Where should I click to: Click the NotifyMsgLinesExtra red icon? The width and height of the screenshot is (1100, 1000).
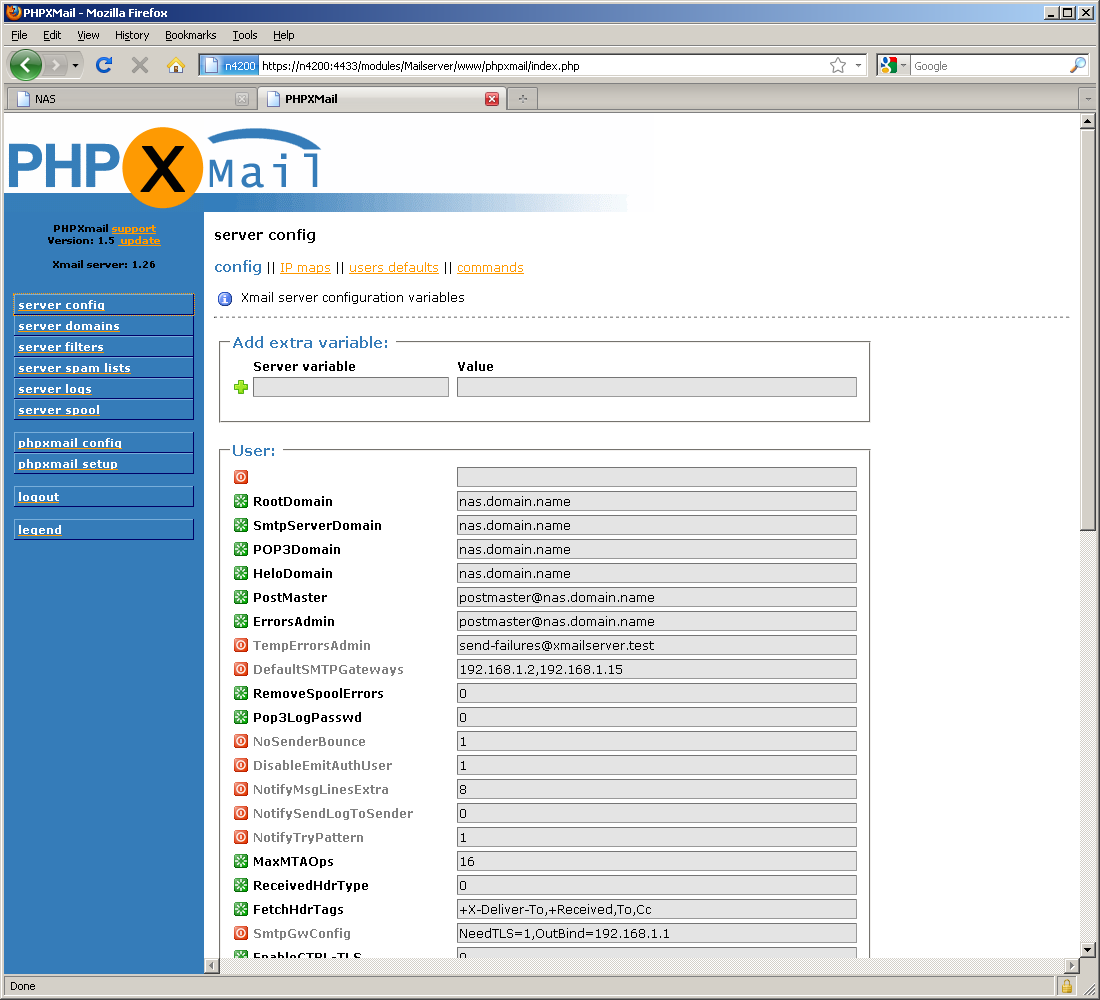241,789
